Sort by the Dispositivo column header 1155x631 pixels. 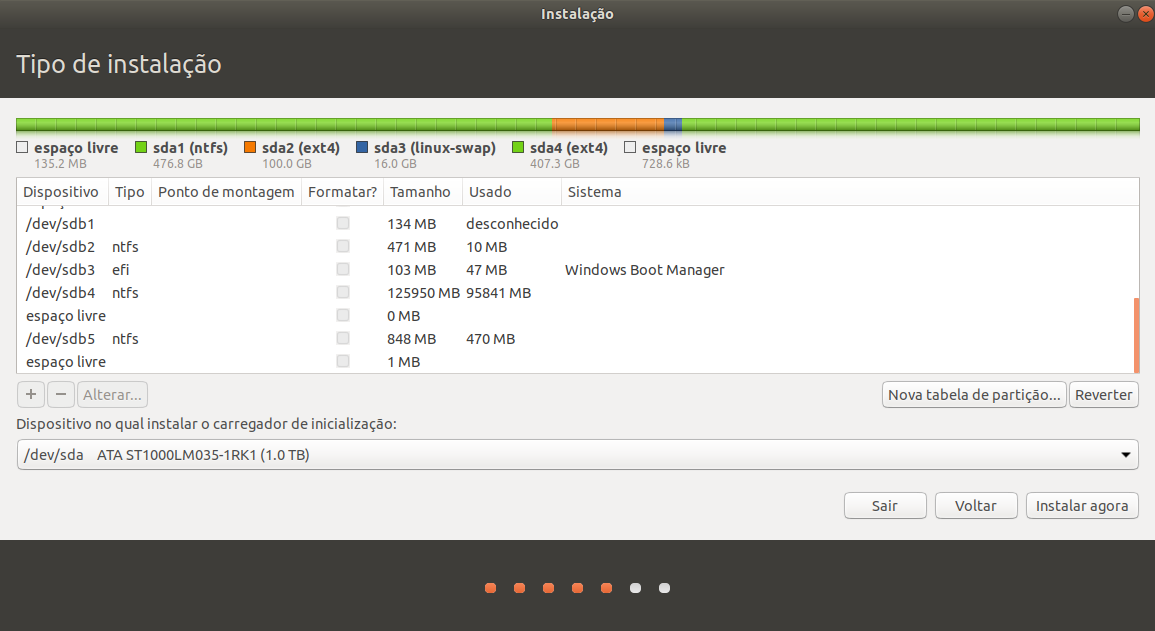click(x=61, y=192)
